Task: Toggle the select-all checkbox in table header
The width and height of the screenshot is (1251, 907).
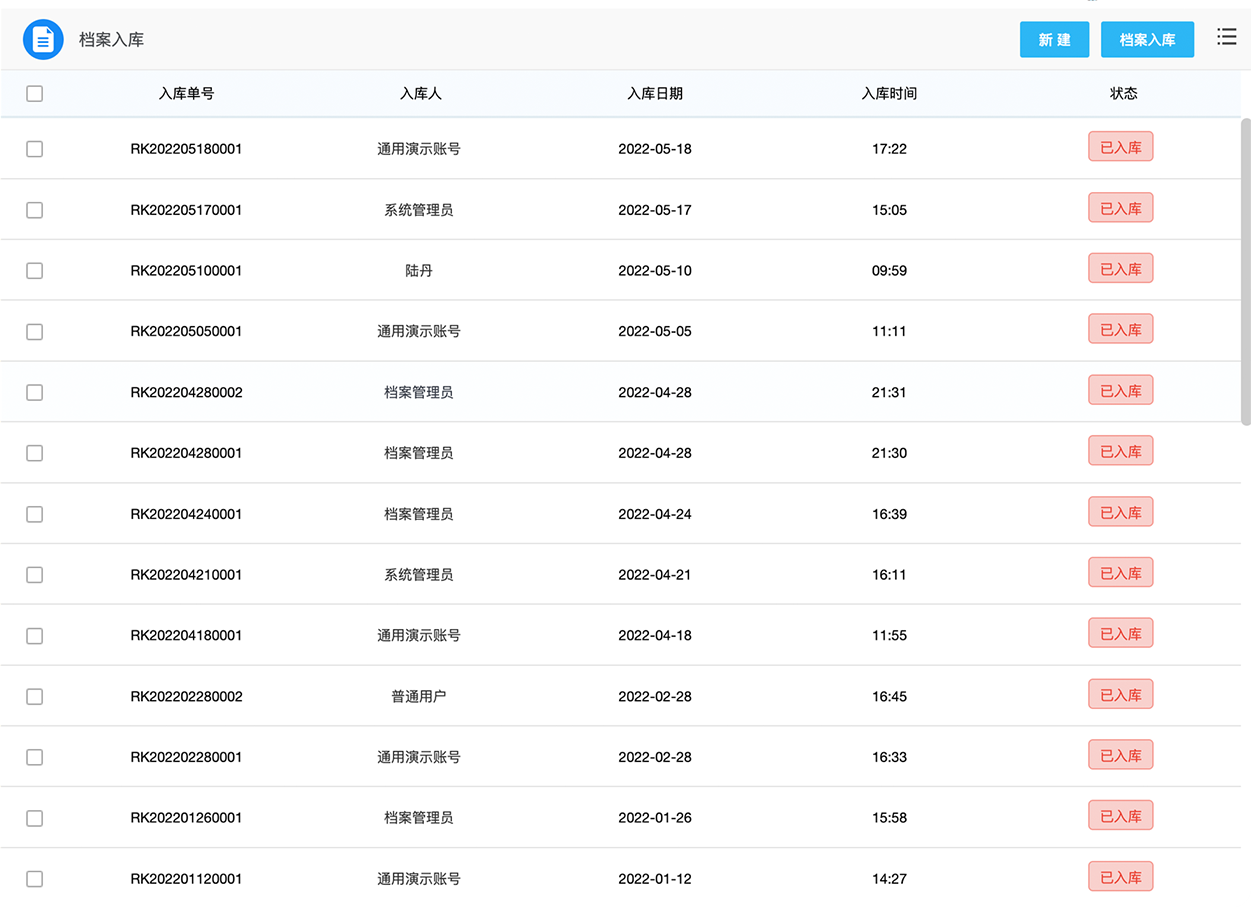Action: [35, 94]
